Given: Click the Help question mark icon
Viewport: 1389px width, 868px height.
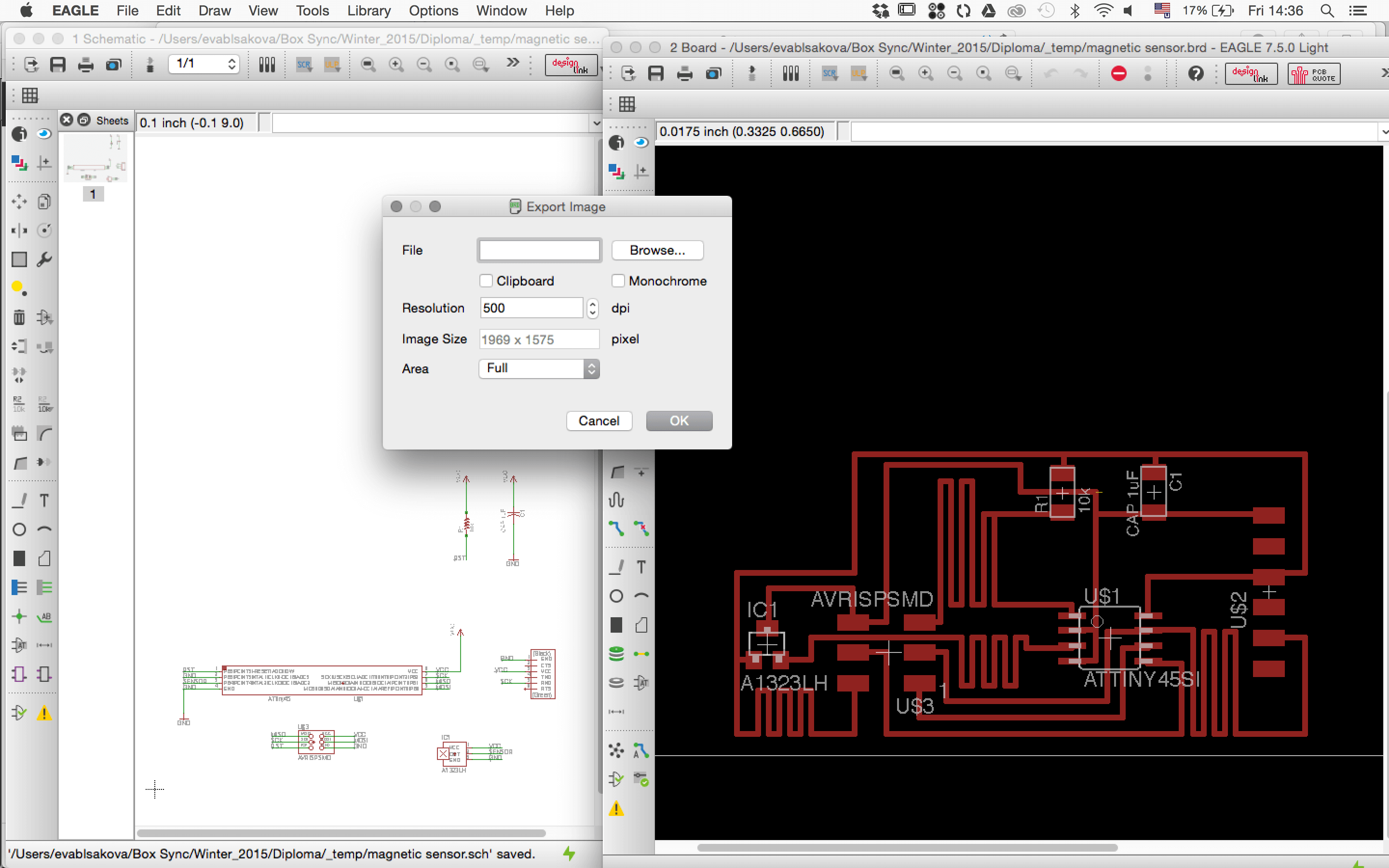Looking at the screenshot, I should click(x=1196, y=73).
